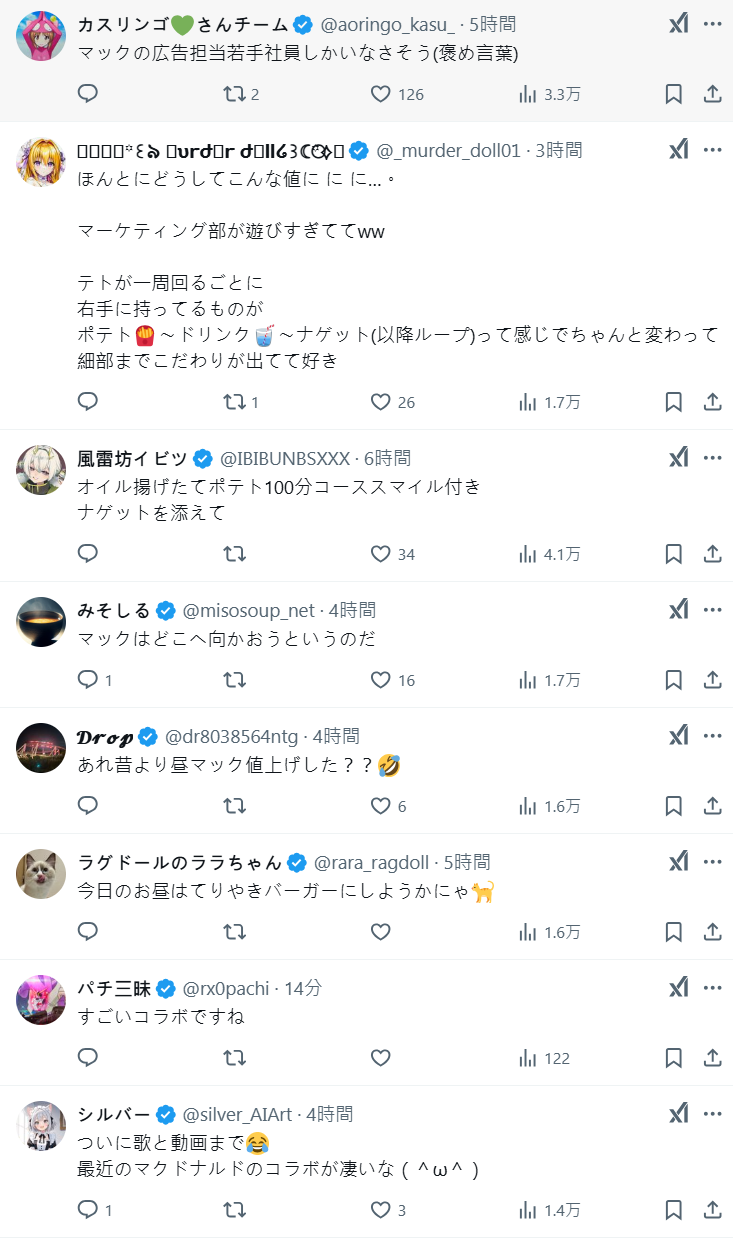
Task: Bookmark the パチ三昧 tweet
Action: [674, 1058]
